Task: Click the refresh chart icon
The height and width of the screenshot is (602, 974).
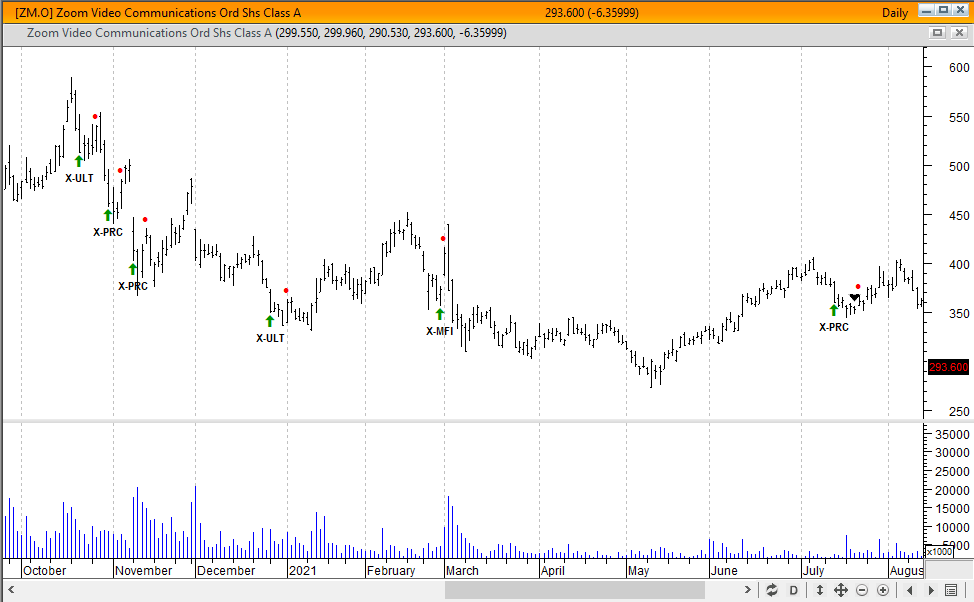Action: coord(771,590)
